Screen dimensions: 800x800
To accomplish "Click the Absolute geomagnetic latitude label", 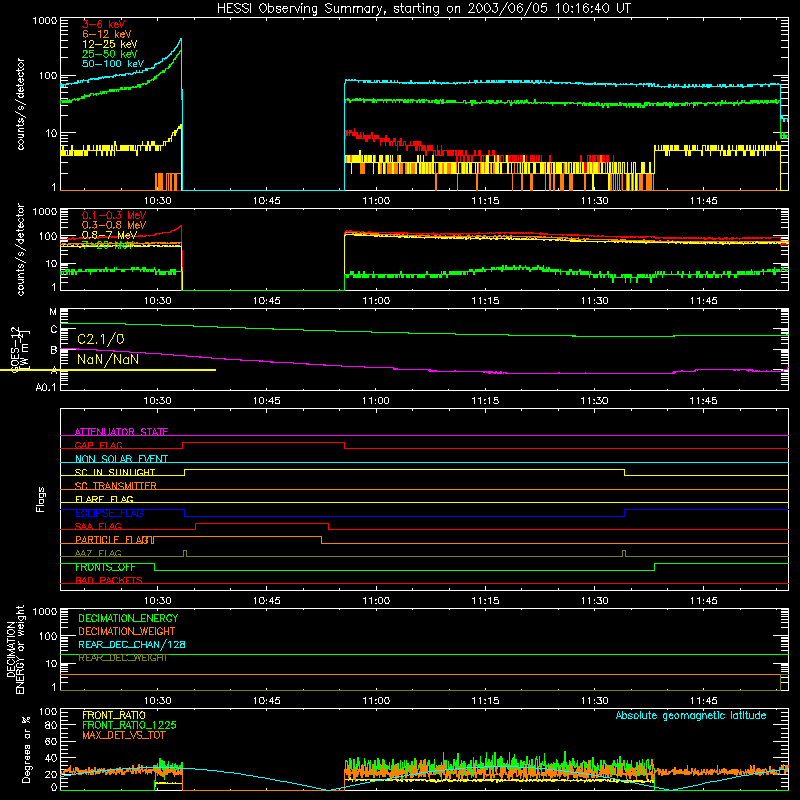I will click(691, 715).
